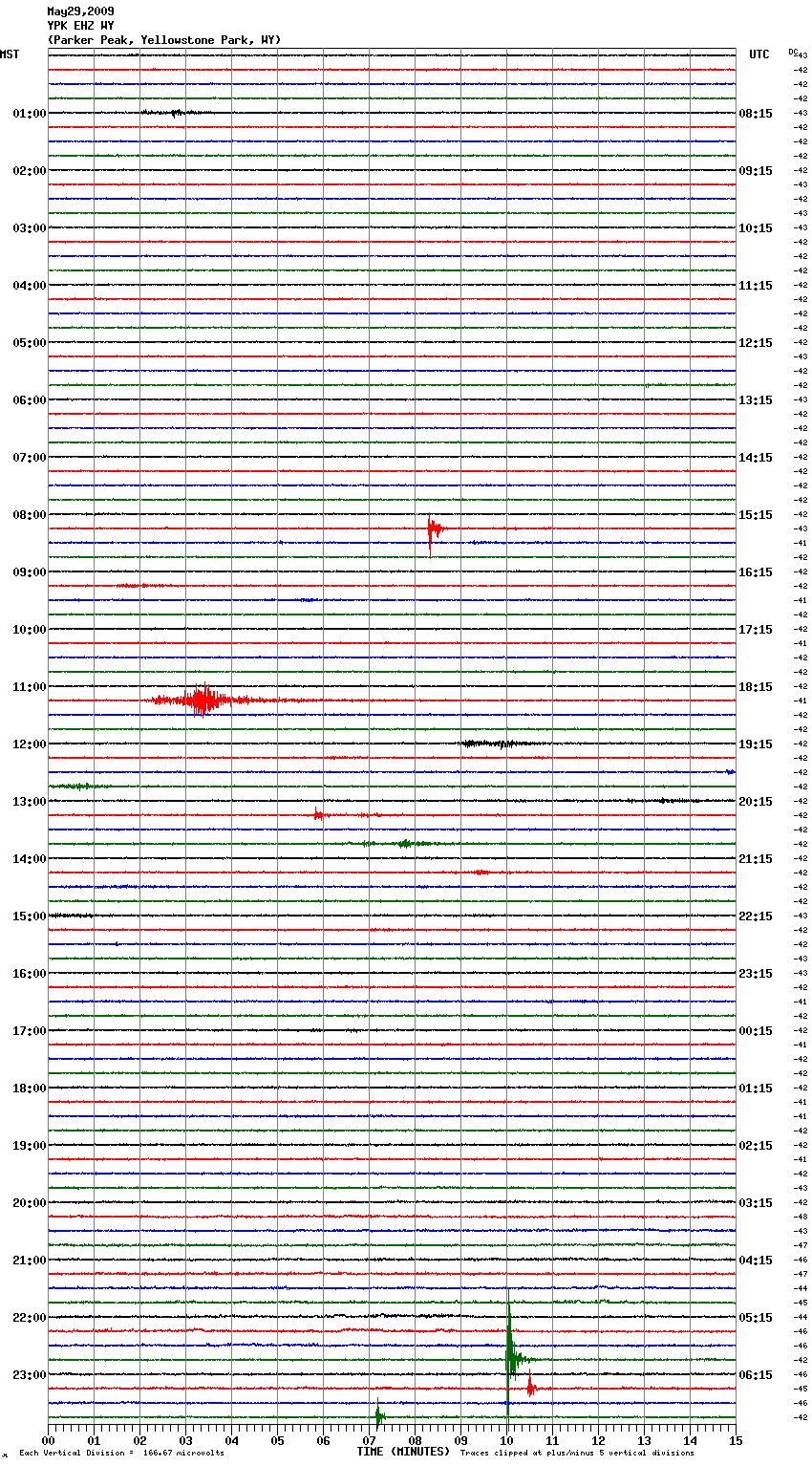
Task: Select the 19:00 MST time label
Action: click(x=29, y=1146)
